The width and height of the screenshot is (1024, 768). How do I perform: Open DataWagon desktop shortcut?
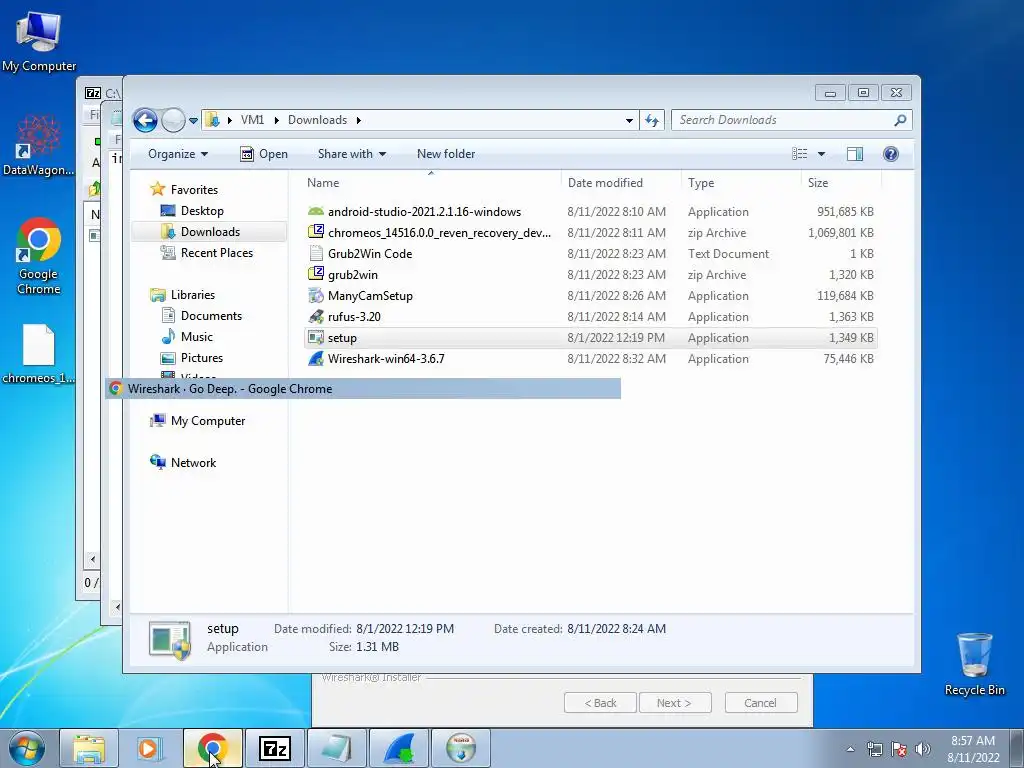click(x=39, y=145)
